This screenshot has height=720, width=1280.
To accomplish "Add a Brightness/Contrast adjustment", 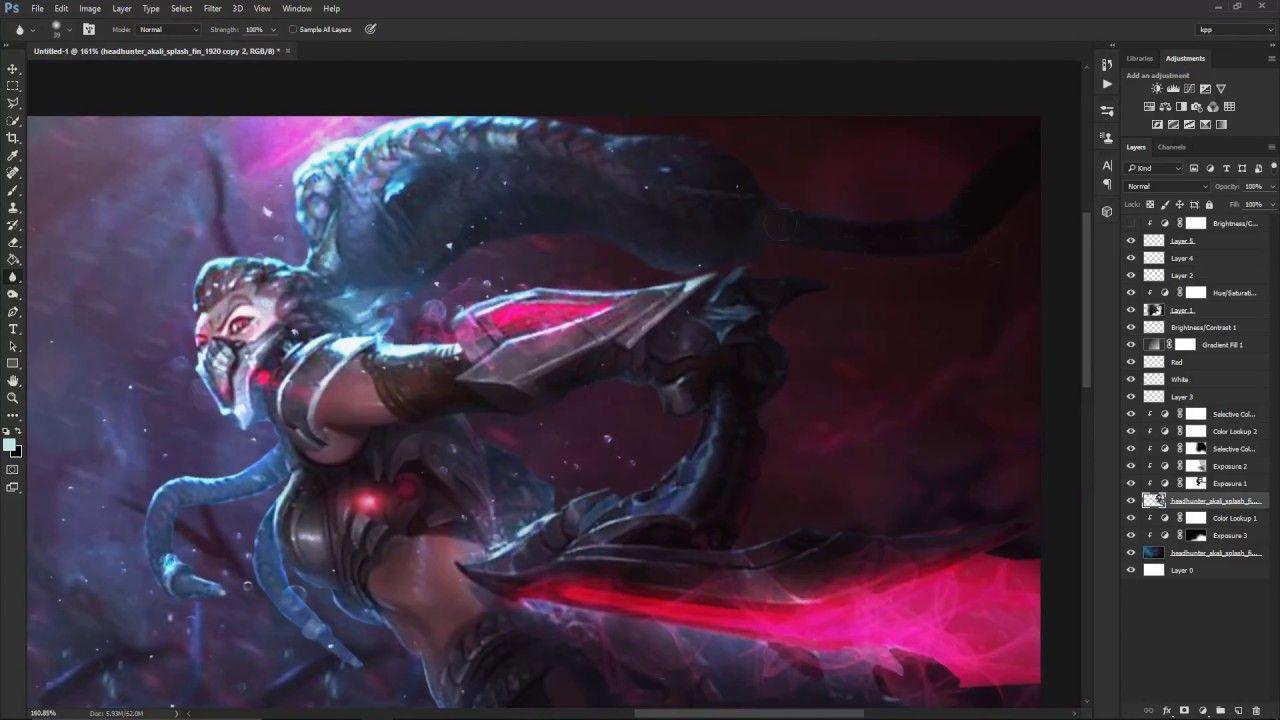I will [x=1157, y=89].
